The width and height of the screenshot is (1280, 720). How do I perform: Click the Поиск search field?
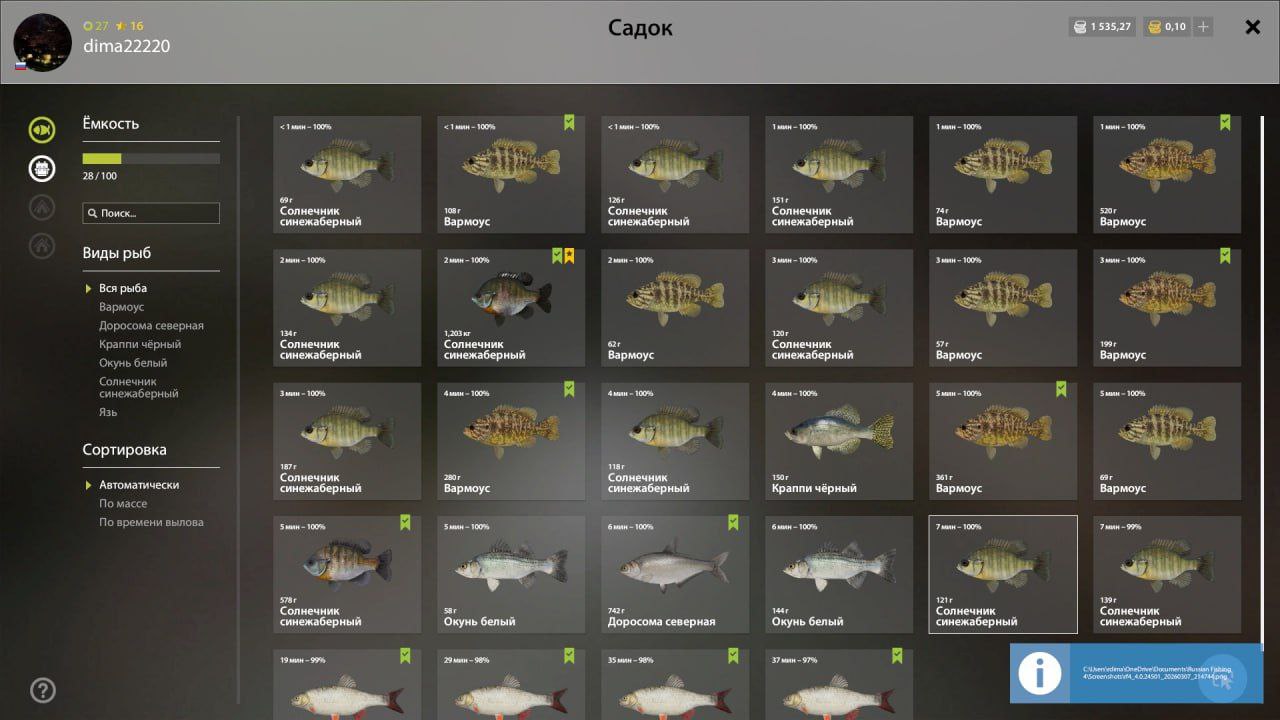pos(151,213)
